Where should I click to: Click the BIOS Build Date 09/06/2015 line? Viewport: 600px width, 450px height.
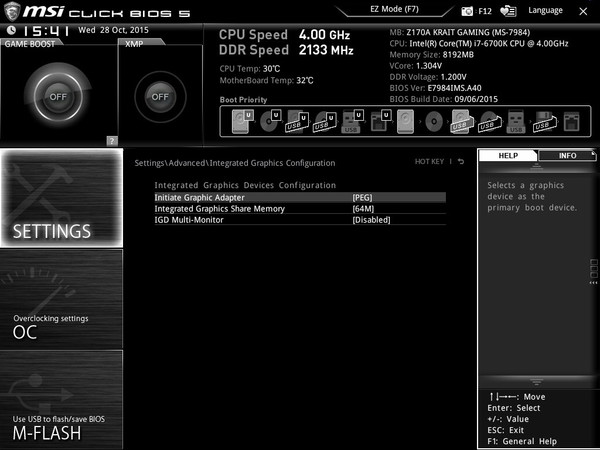click(x=443, y=99)
